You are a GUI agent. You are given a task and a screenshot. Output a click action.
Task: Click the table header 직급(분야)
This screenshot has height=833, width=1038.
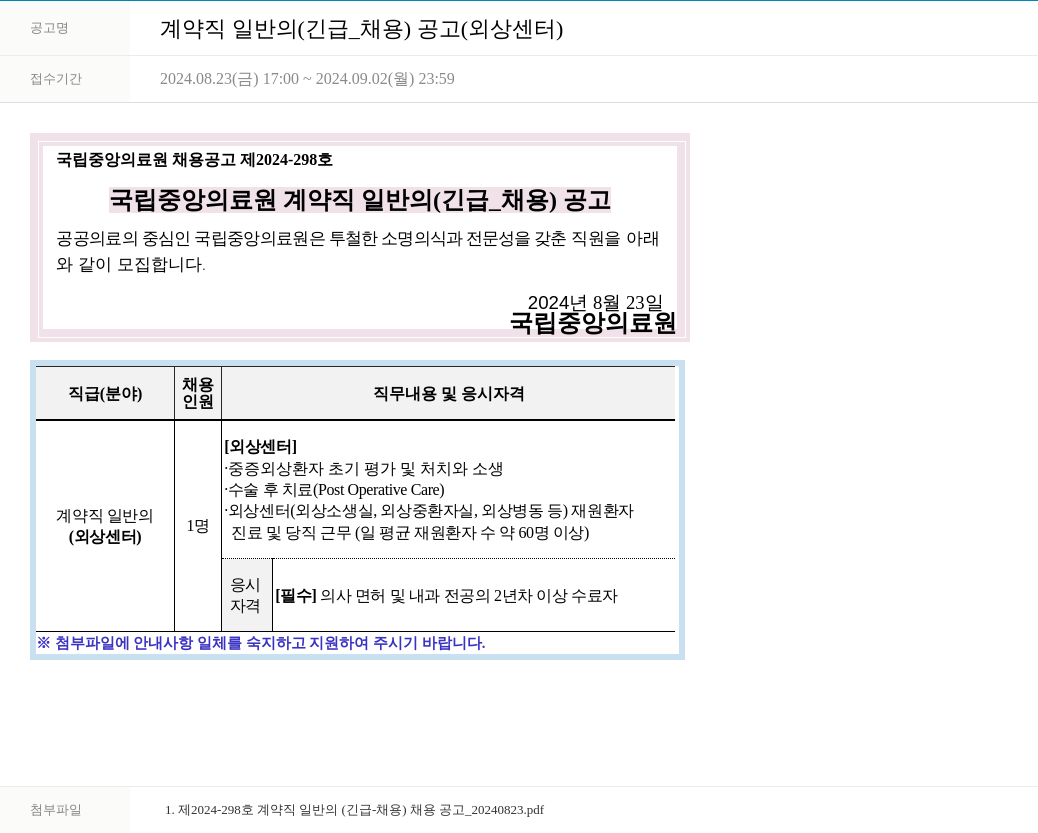click(x=105, y=393)
